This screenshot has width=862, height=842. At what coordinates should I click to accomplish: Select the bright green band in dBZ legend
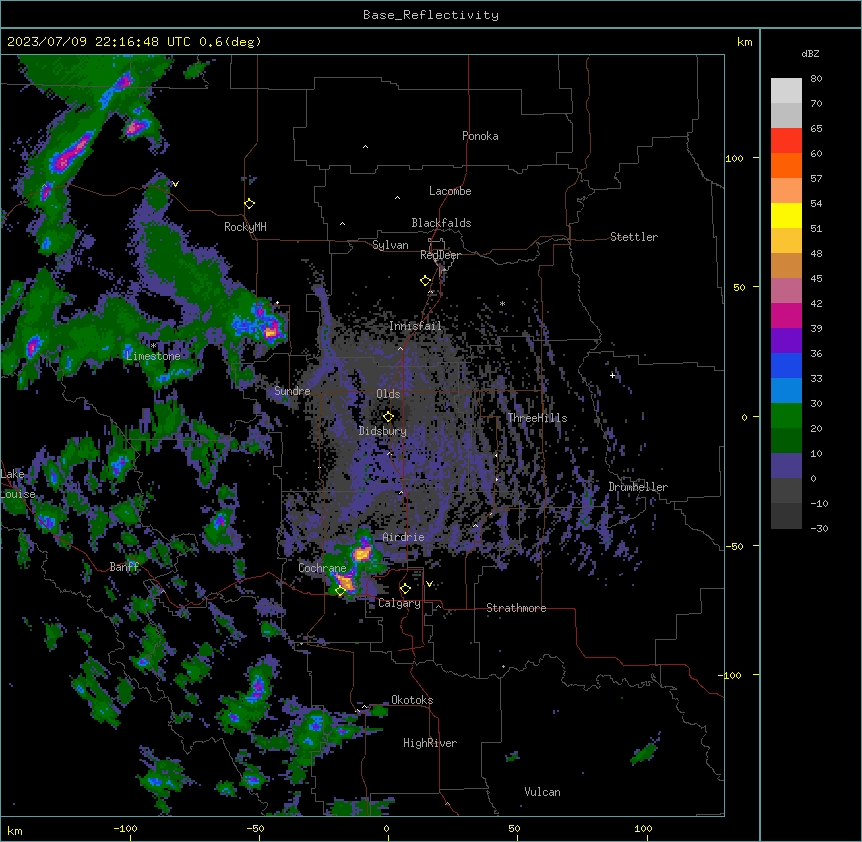(x=786, y=416)
